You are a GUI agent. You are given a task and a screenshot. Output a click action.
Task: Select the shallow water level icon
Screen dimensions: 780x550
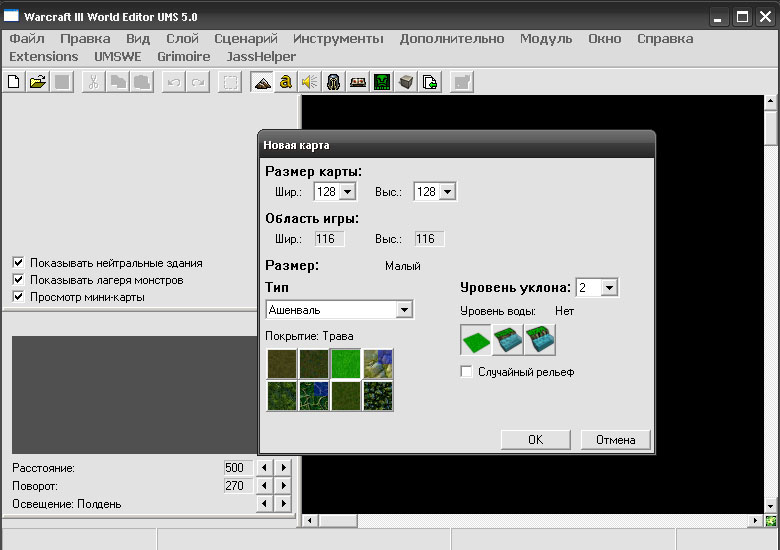point(508,340)
